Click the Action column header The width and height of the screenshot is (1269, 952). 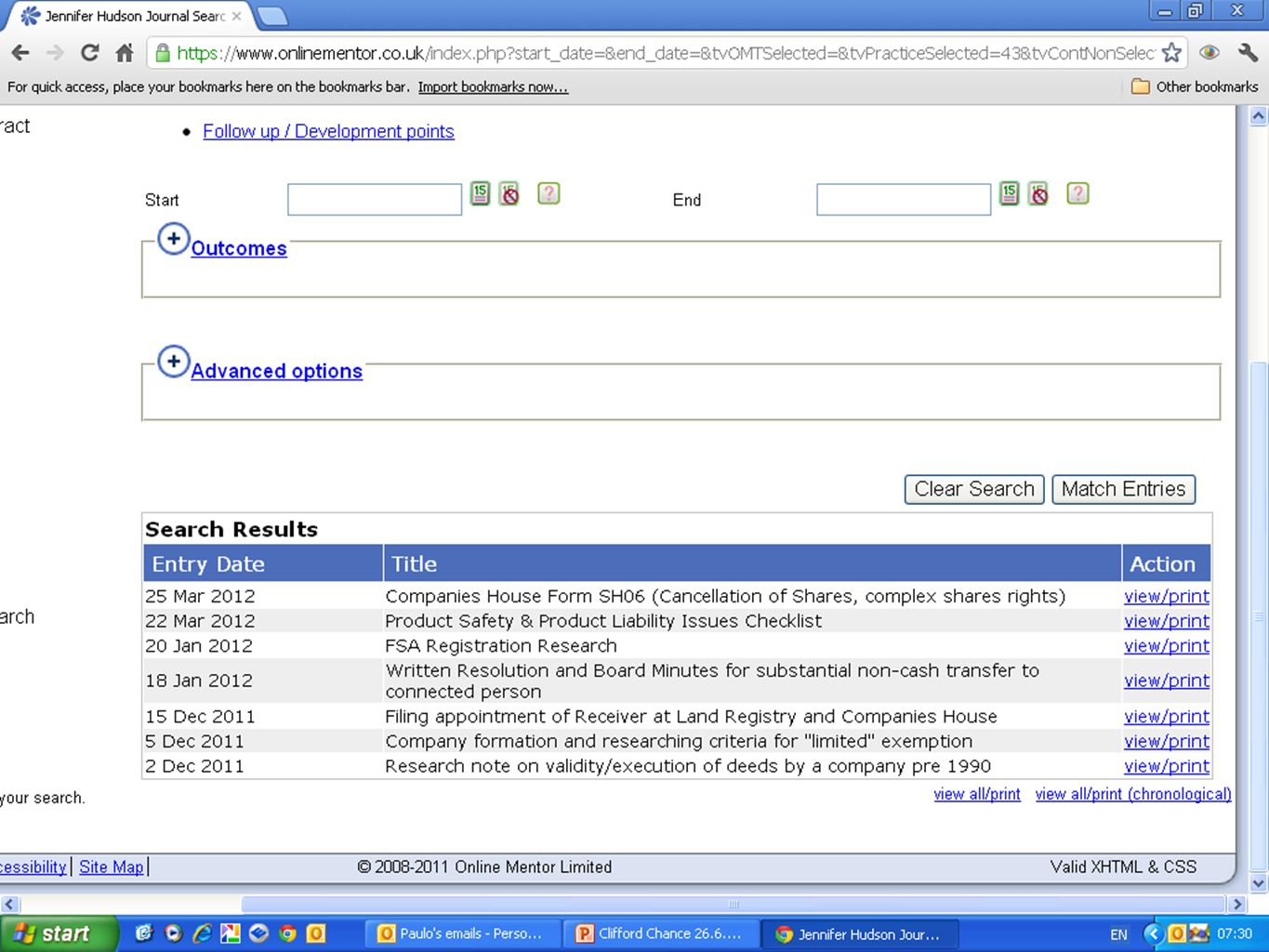pyautogui.click(x=1166, y=563)
